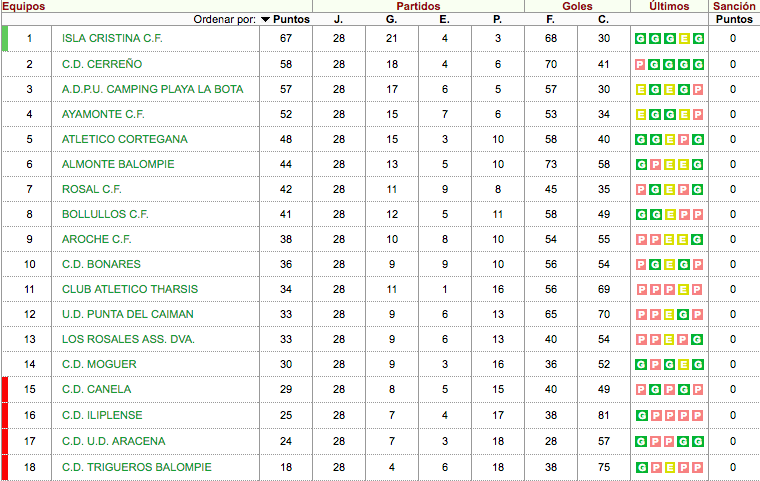Select the pink P badge for Camping Playa La Bota
Screen dimensions: 760x481
point(698,89)
